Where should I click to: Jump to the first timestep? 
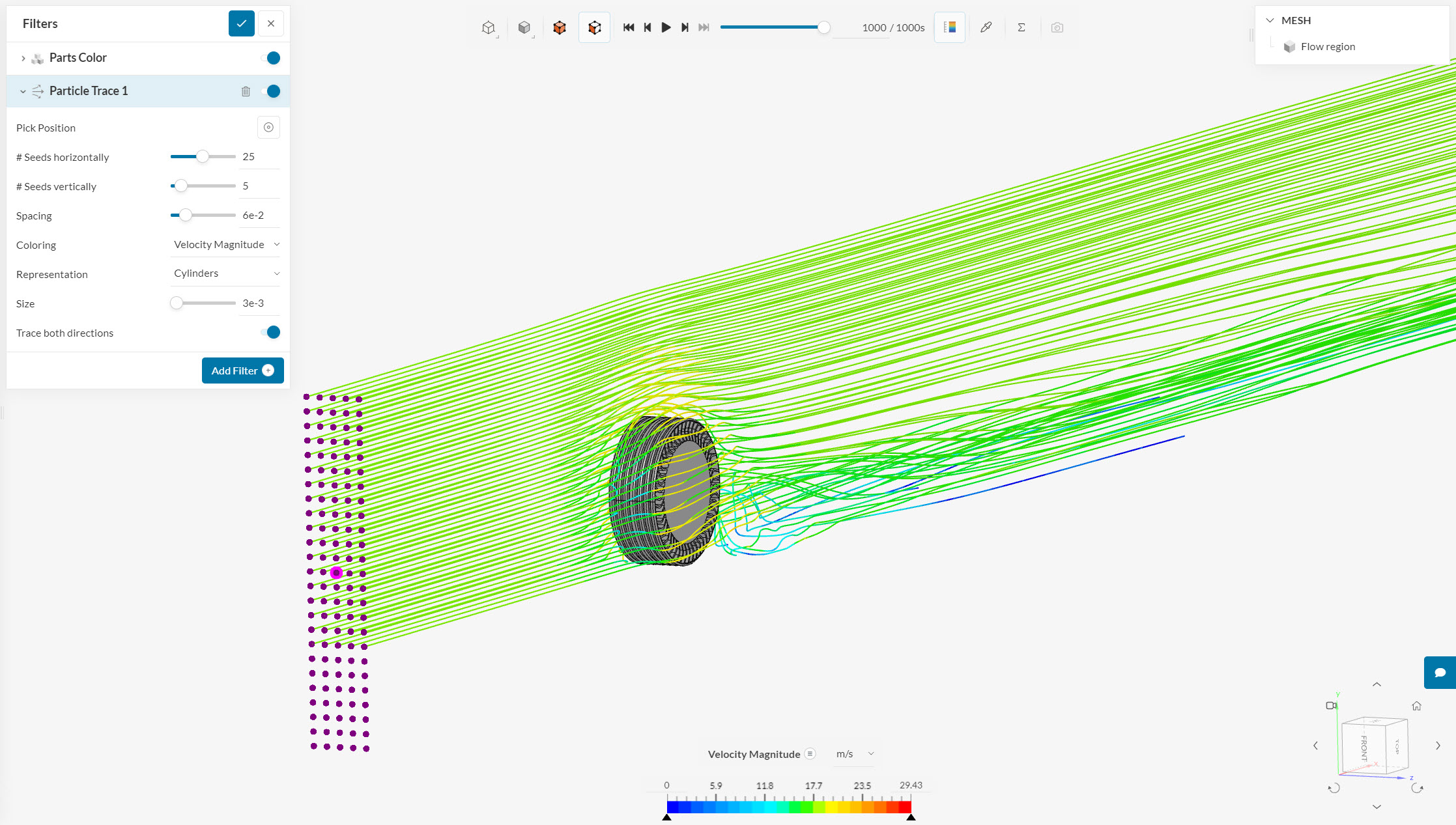click(628, 27)
